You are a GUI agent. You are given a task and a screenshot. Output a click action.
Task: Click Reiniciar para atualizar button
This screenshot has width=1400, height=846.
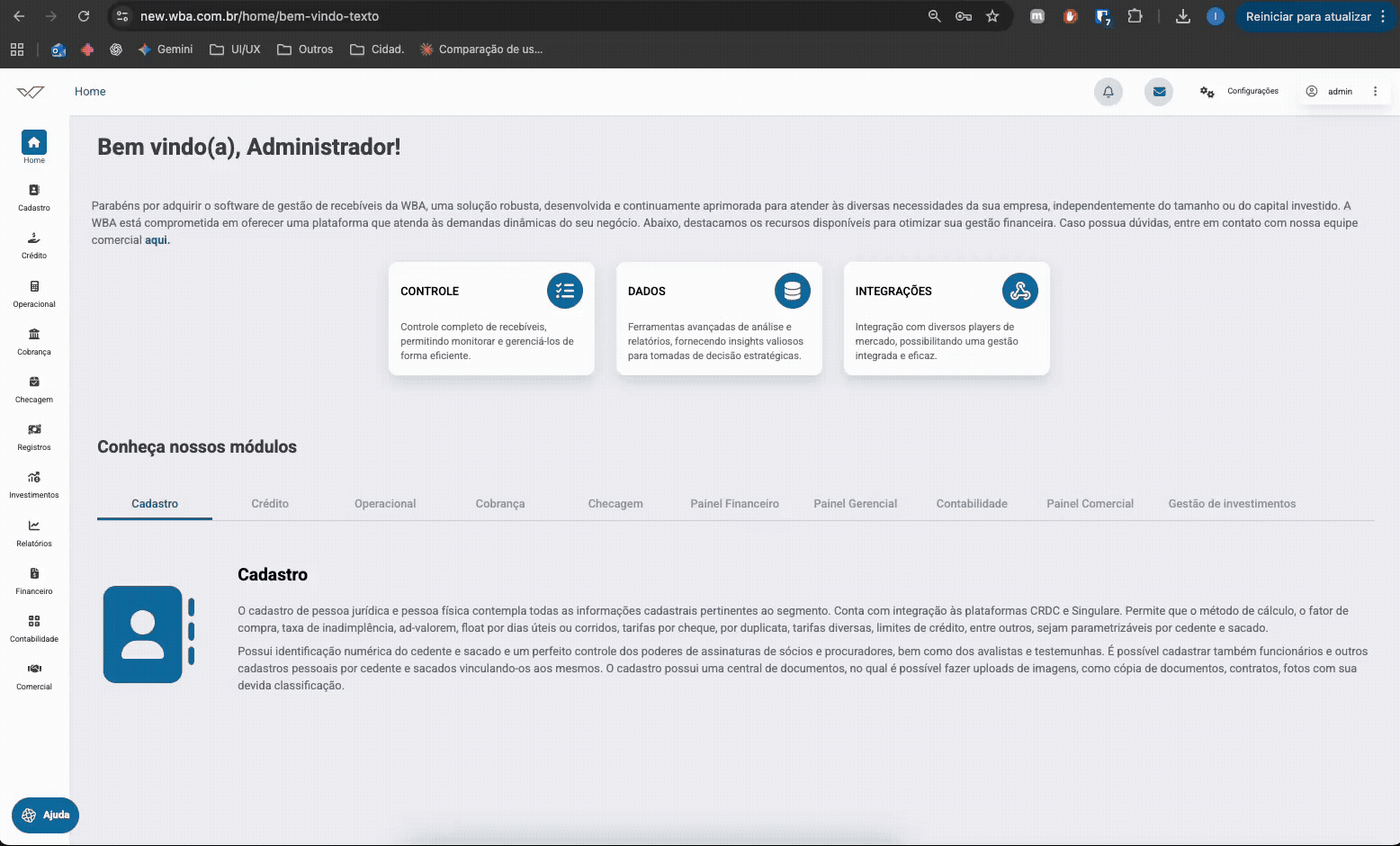click(1308, 16)
